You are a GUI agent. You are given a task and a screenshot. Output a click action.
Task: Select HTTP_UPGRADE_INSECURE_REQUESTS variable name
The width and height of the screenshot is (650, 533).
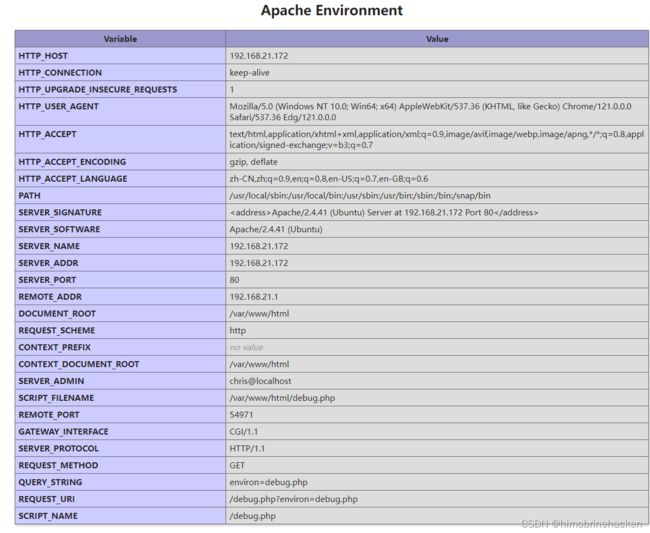point(98,90)
